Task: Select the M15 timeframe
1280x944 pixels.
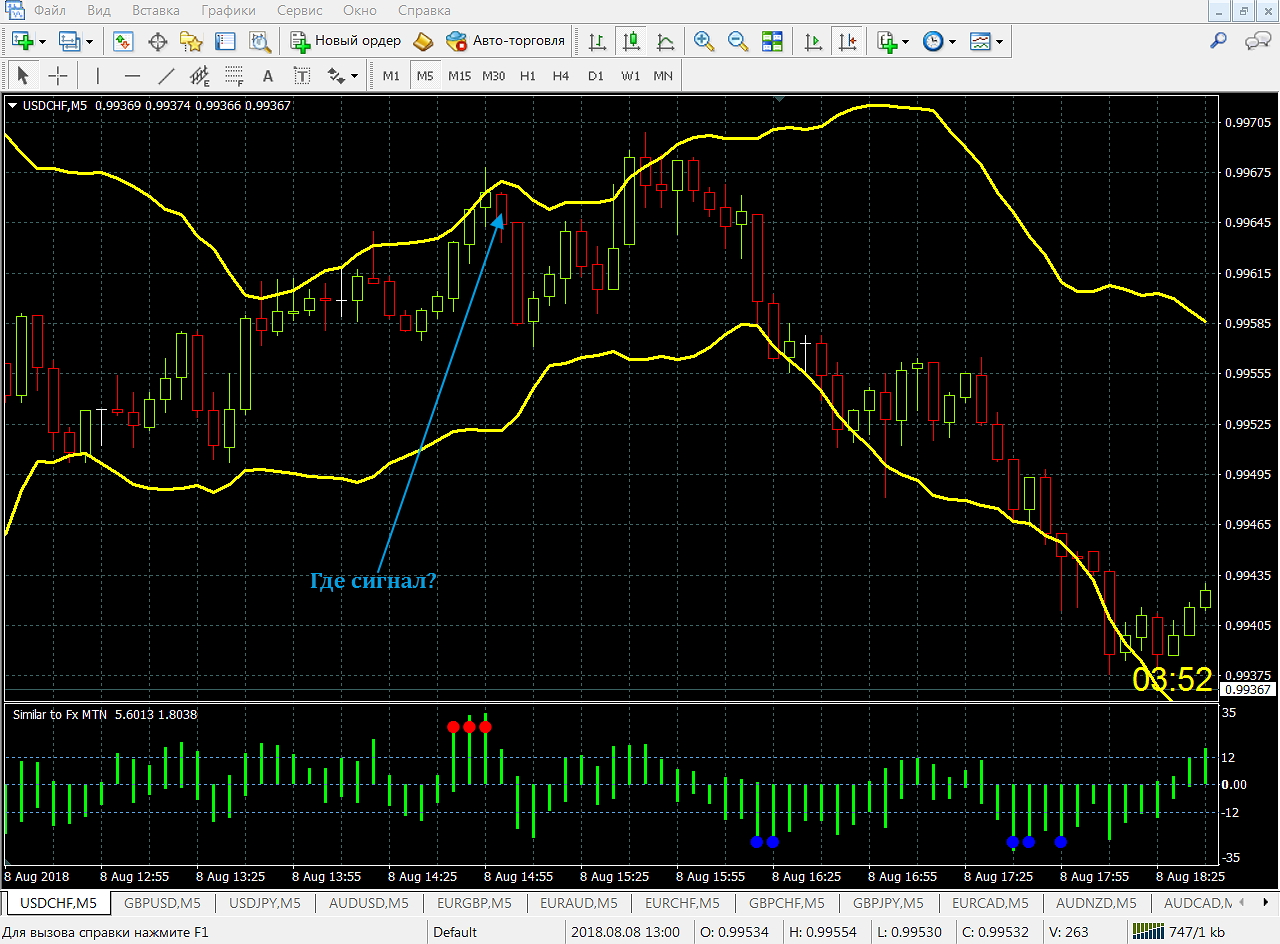Action: 459,76
